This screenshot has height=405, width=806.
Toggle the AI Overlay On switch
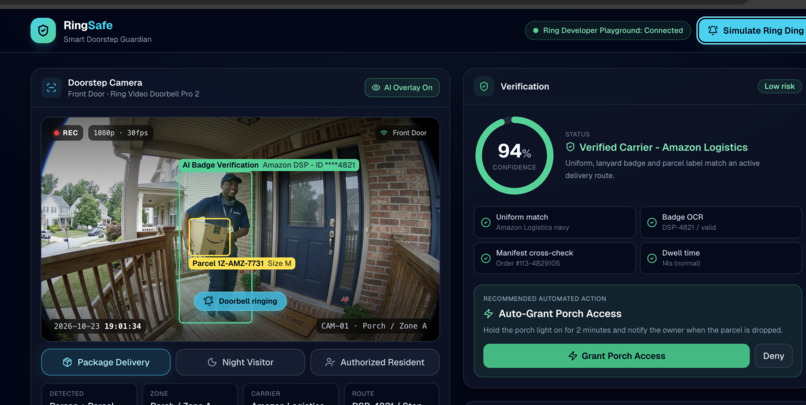pos(402,88)
